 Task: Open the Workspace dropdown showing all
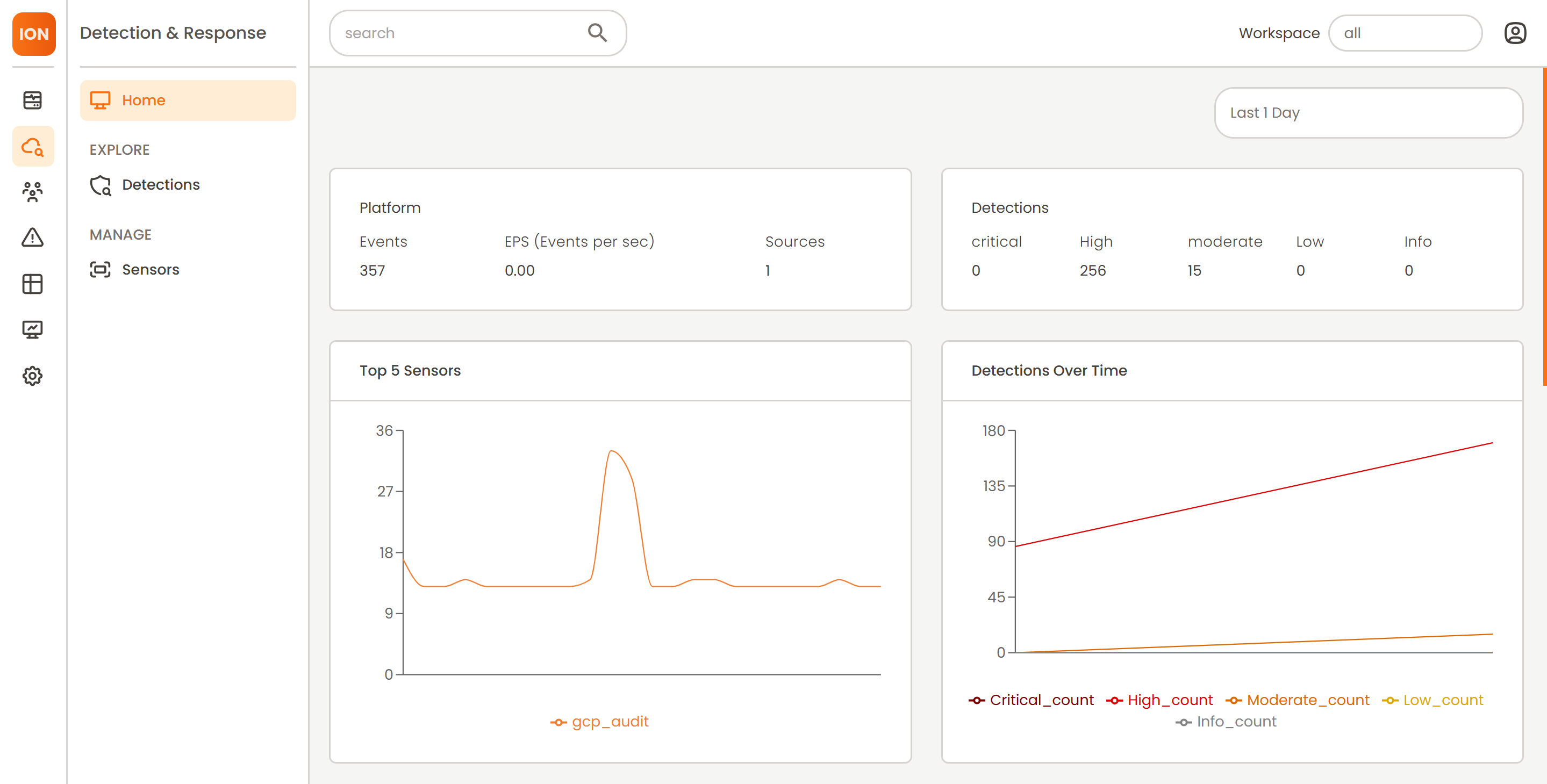(x=1405, y=33)
